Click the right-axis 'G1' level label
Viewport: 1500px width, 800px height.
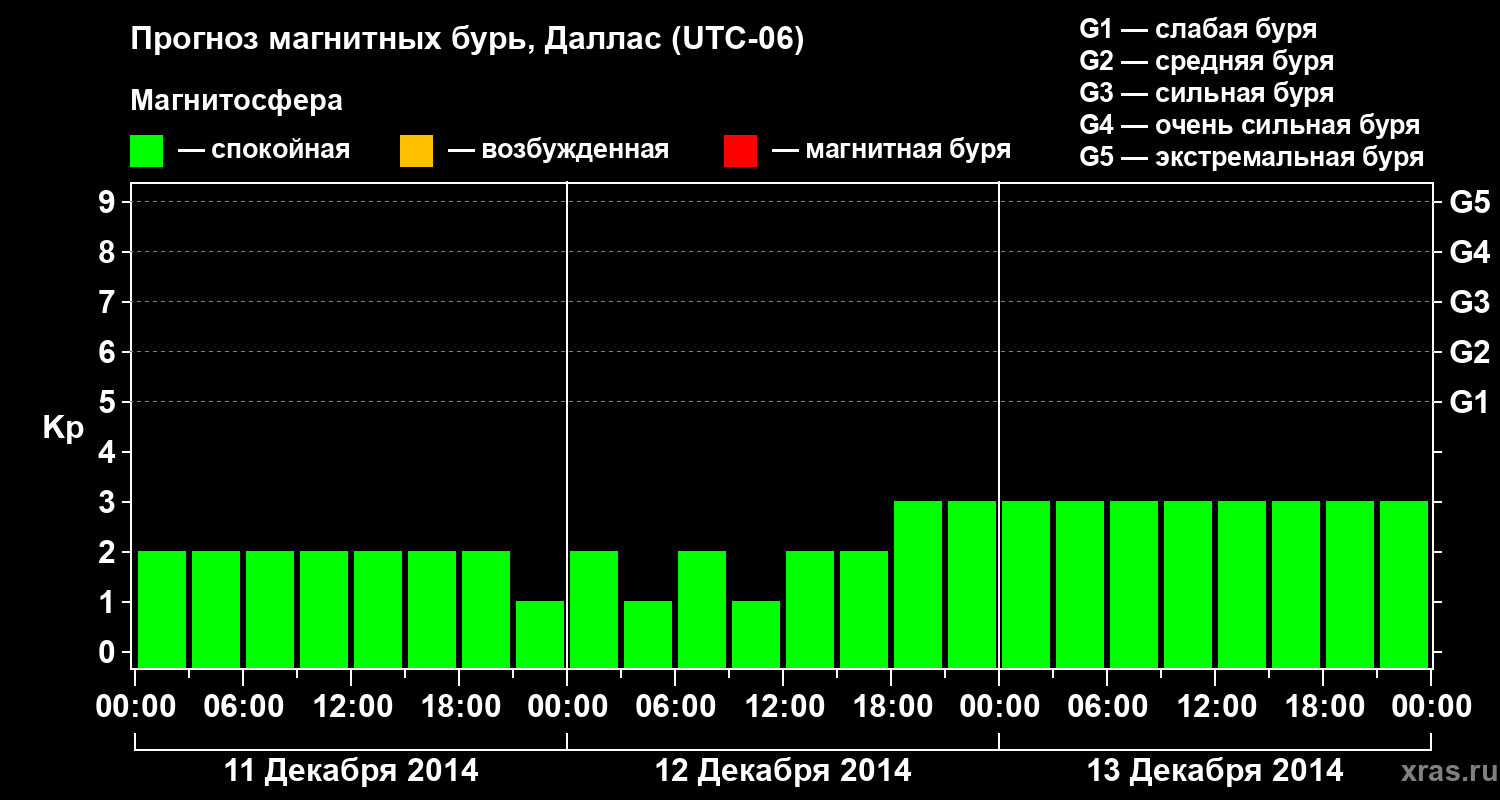point(1470,402)
